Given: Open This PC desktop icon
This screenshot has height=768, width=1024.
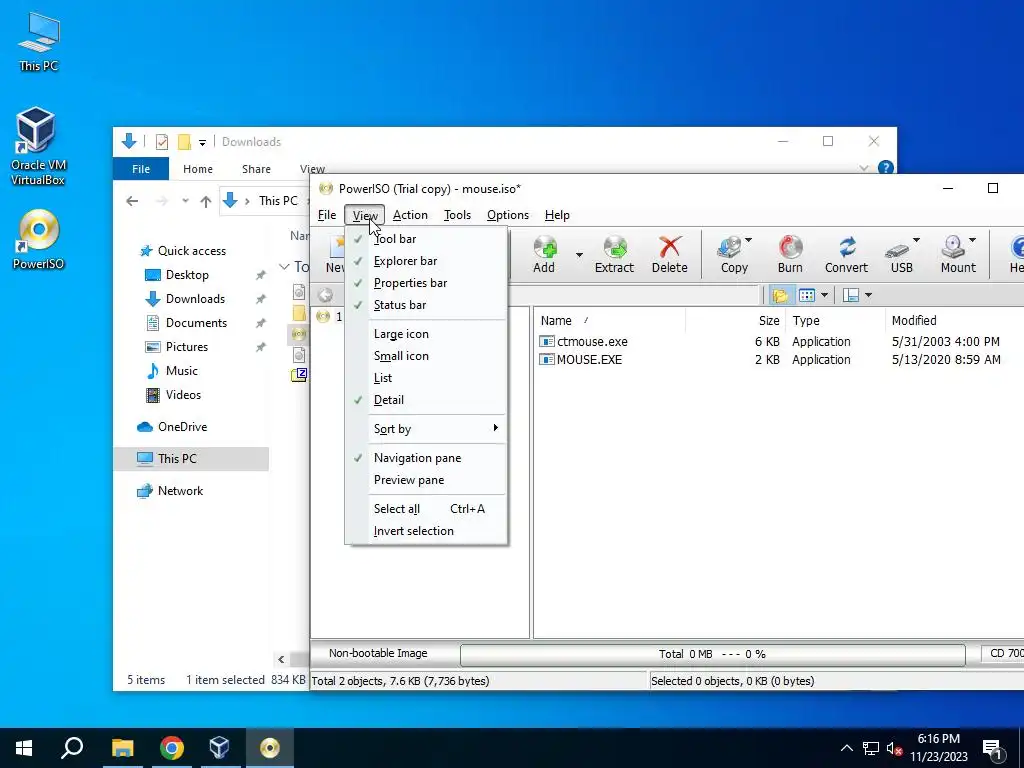Looking at the screenshot, I should coord(39,42).
